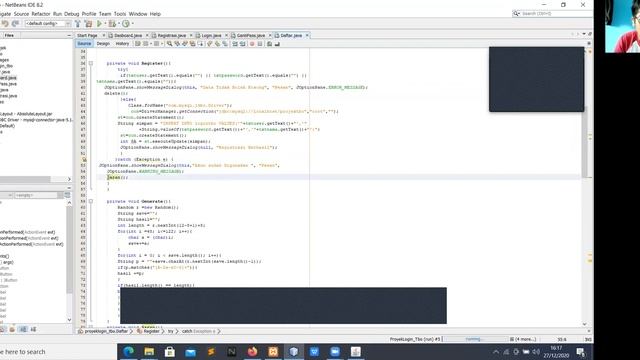
Task: Collapse the Generate method code fold
Action: pyautogui.click(x=91, y=201)
